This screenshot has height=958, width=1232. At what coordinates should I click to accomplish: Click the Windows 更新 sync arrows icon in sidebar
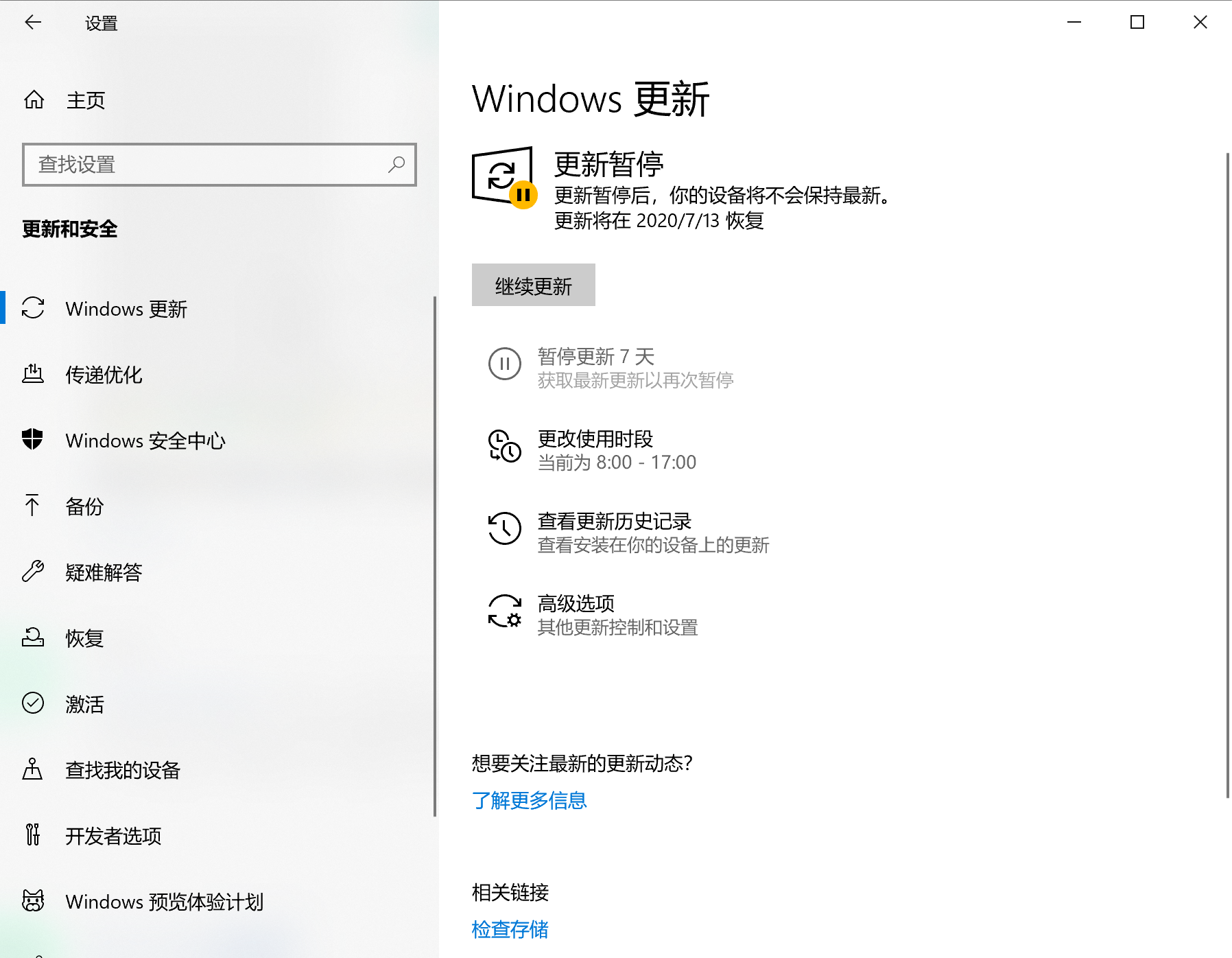click(33, 308)
